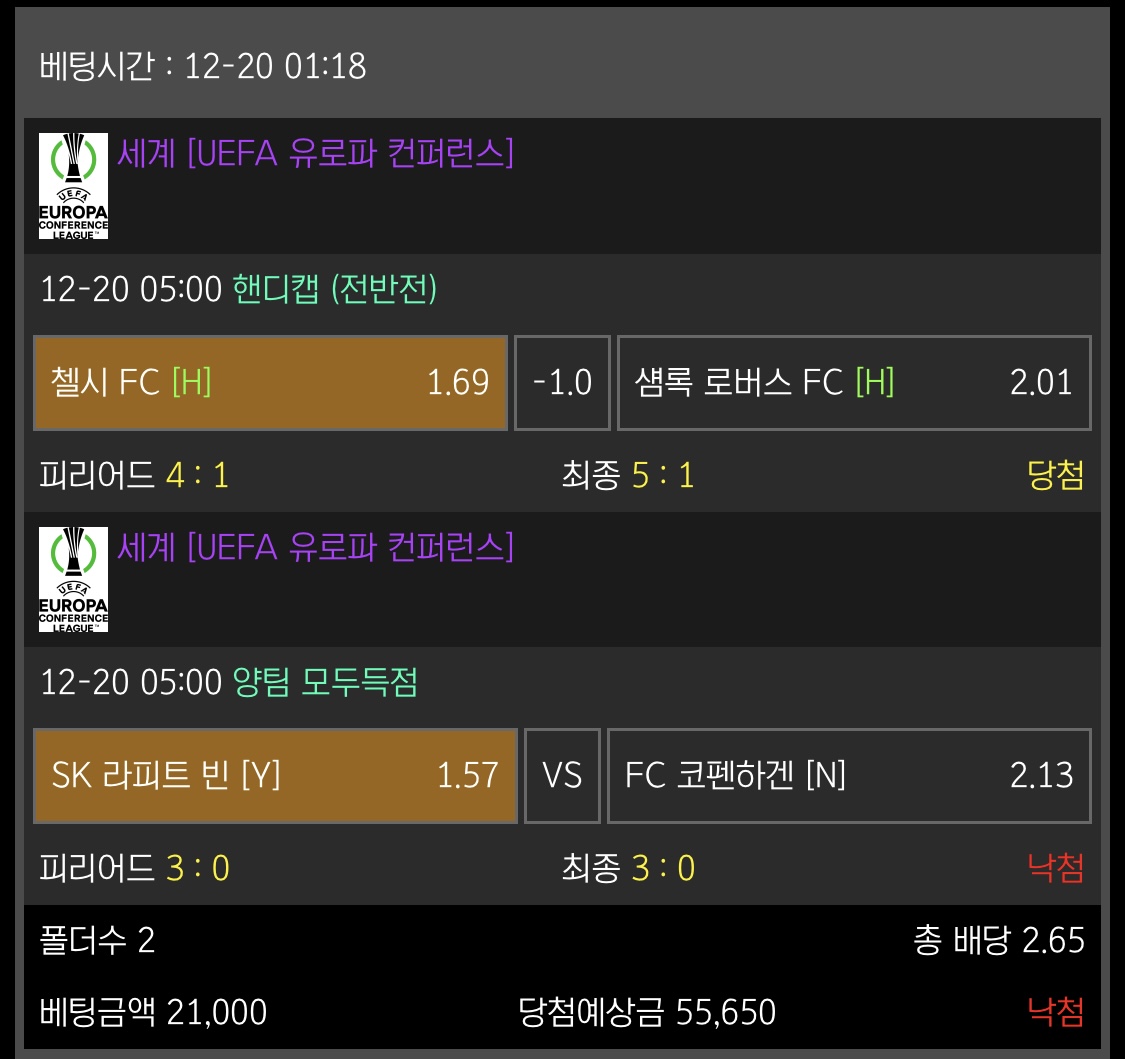The height and width of the screenshot is (1059, 1125).
Task: Open the league link above the 핸디캡 (전반전) market
Action: point(315,153)
